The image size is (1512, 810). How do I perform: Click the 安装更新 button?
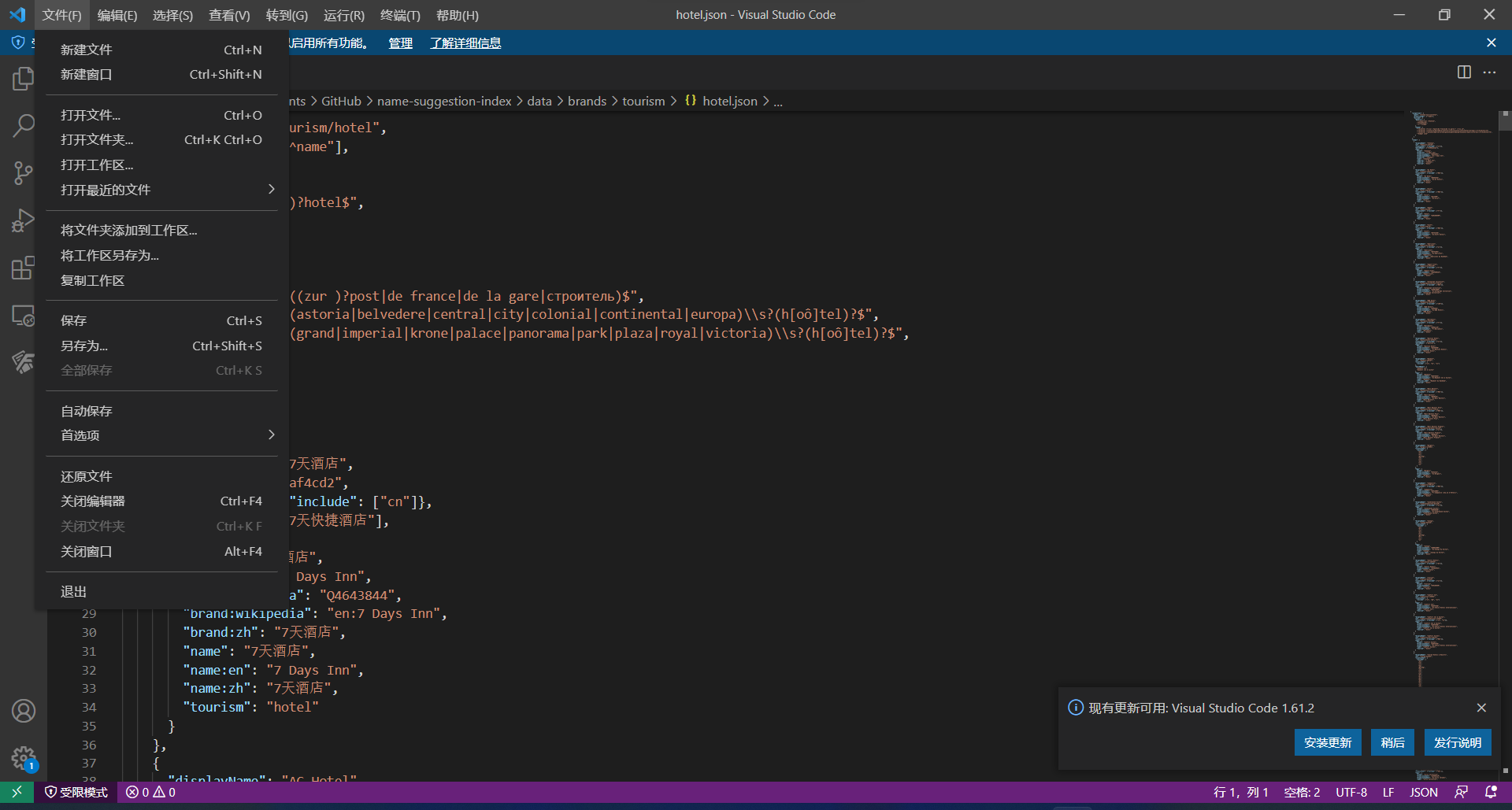[1327, 742]
